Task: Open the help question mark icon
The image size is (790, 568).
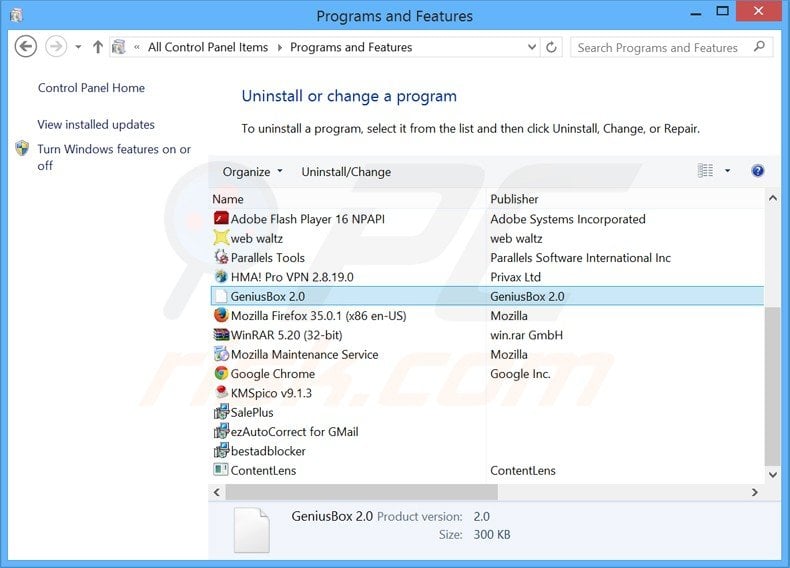Action: 757,171
